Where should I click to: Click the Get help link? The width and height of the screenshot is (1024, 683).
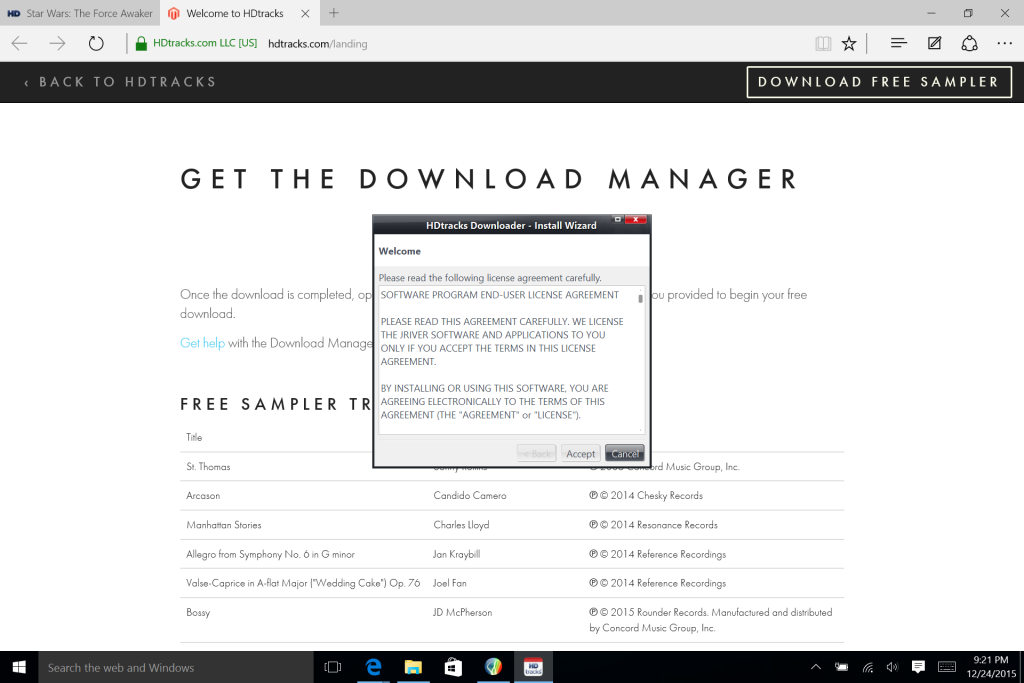point(202,343)
